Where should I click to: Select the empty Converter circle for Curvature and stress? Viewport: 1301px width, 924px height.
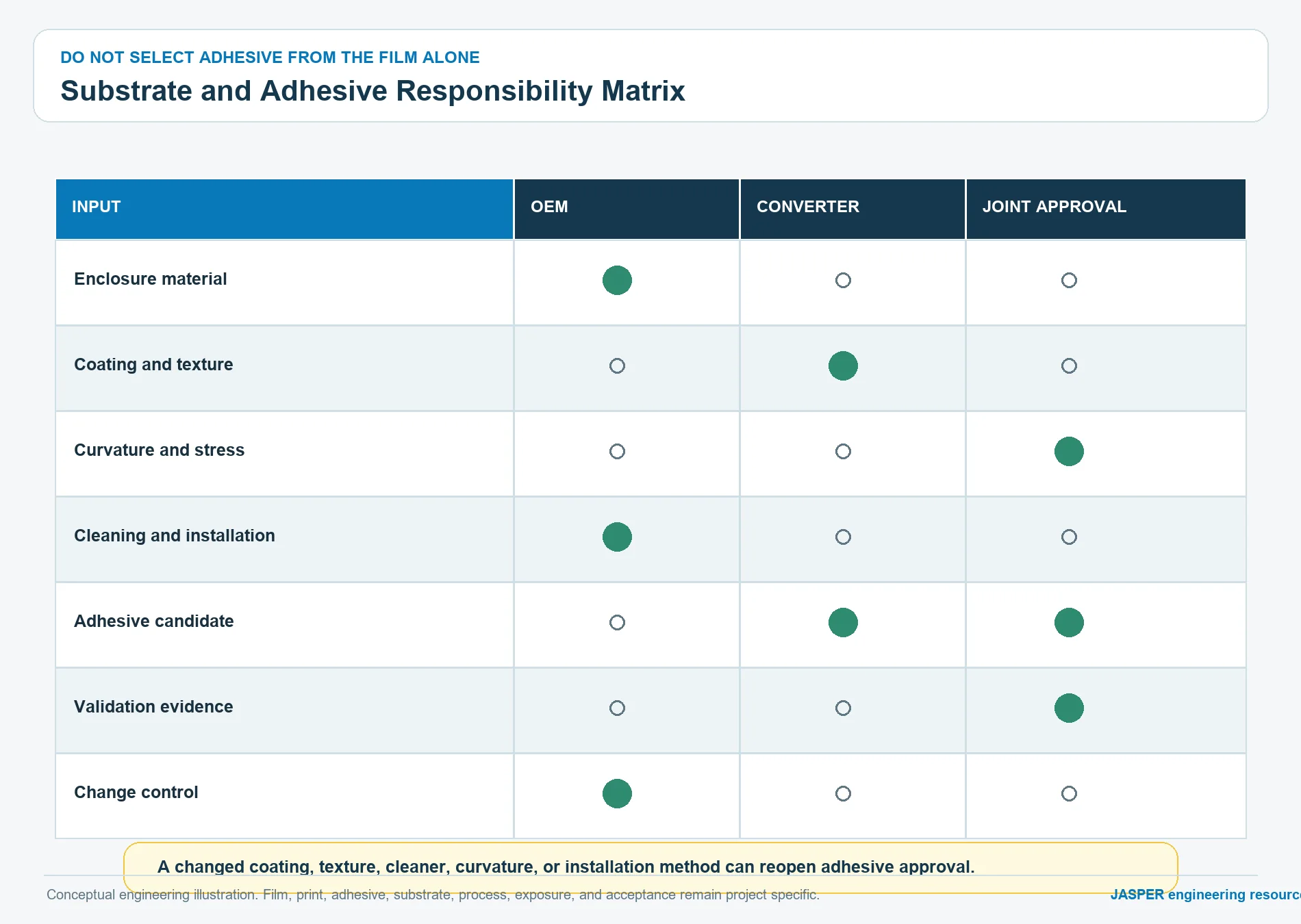[x=843, y=451]
